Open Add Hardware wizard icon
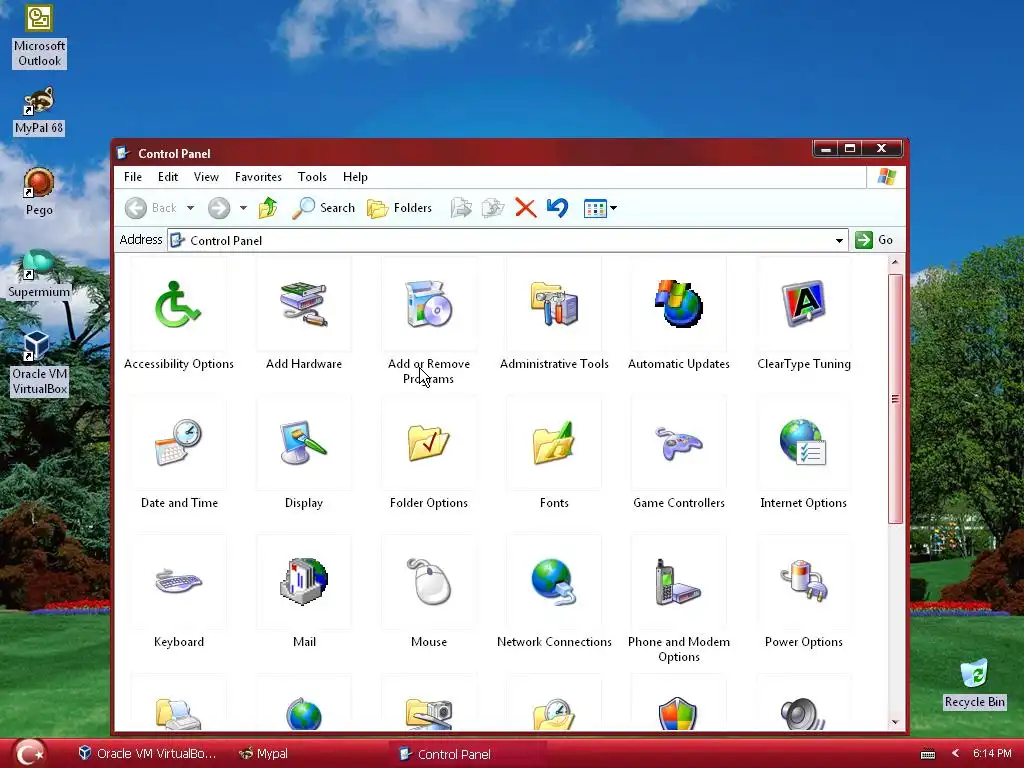Viewport: 1024px width, 768px height. point(304,304)
